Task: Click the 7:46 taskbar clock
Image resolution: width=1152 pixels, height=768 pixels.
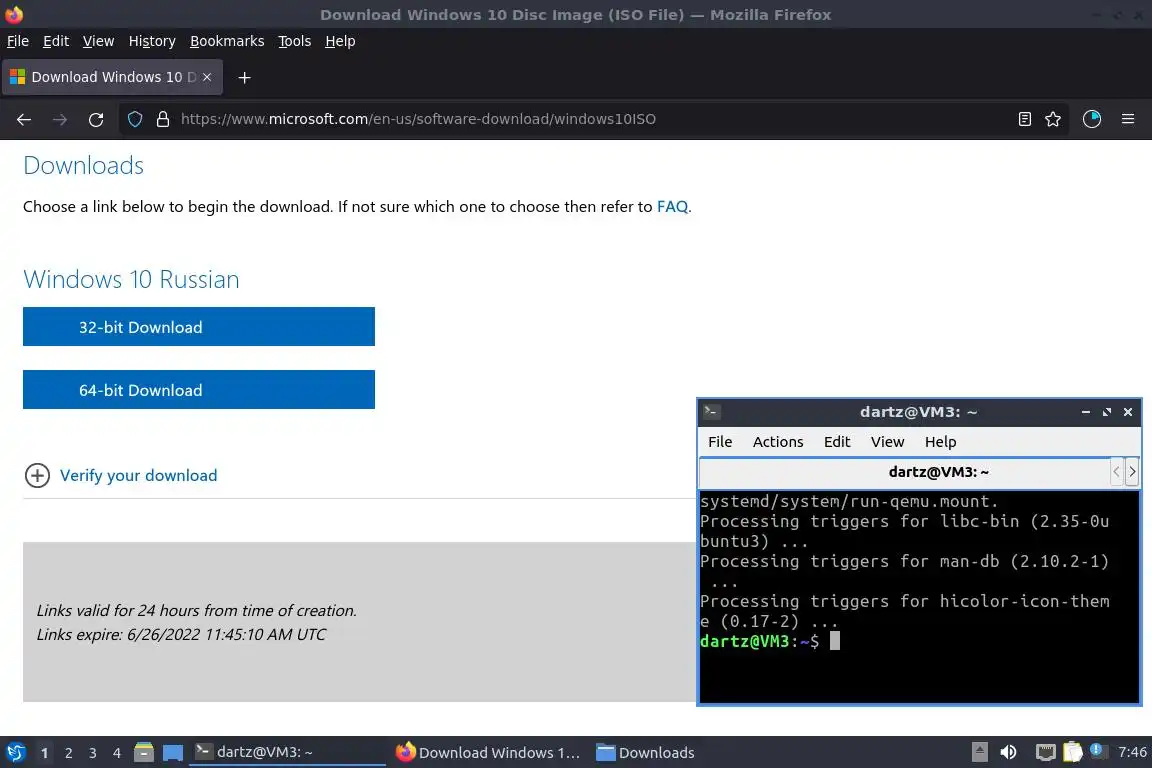Action: 1132,752
